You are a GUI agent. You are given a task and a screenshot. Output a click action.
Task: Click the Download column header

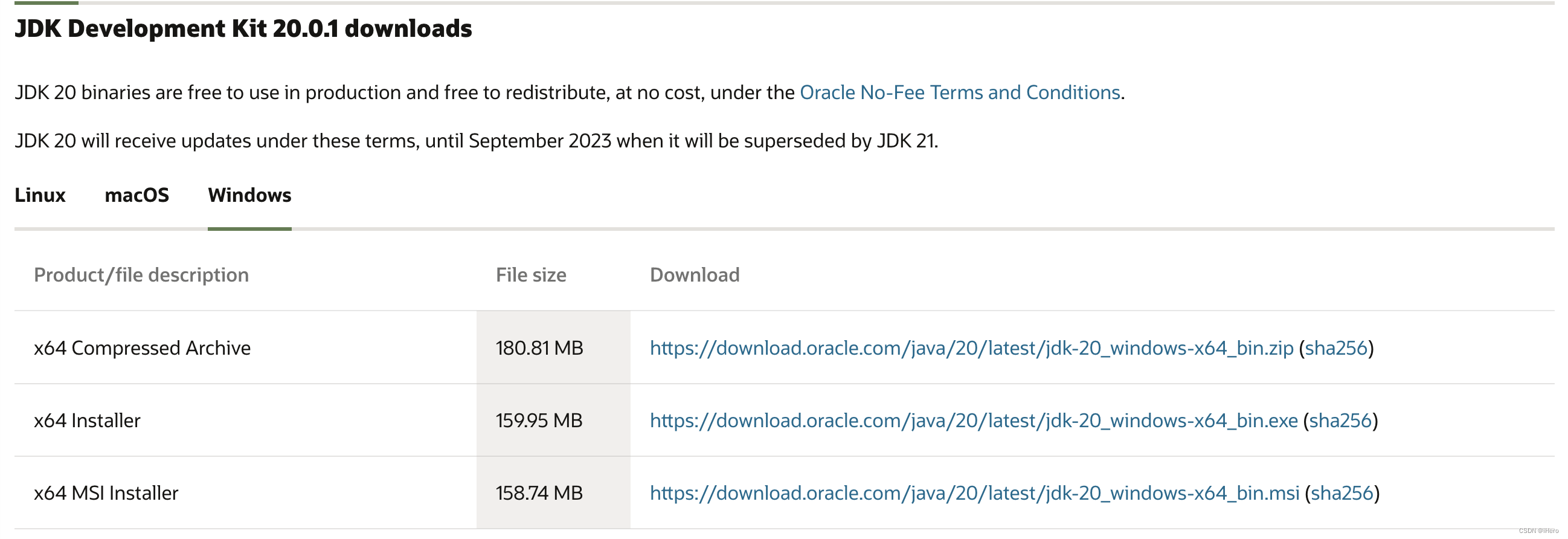pos(695,275)
